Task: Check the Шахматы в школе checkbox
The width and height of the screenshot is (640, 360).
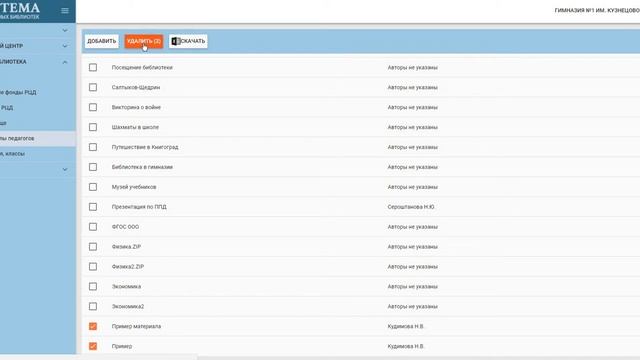Action: pos(93,127)
